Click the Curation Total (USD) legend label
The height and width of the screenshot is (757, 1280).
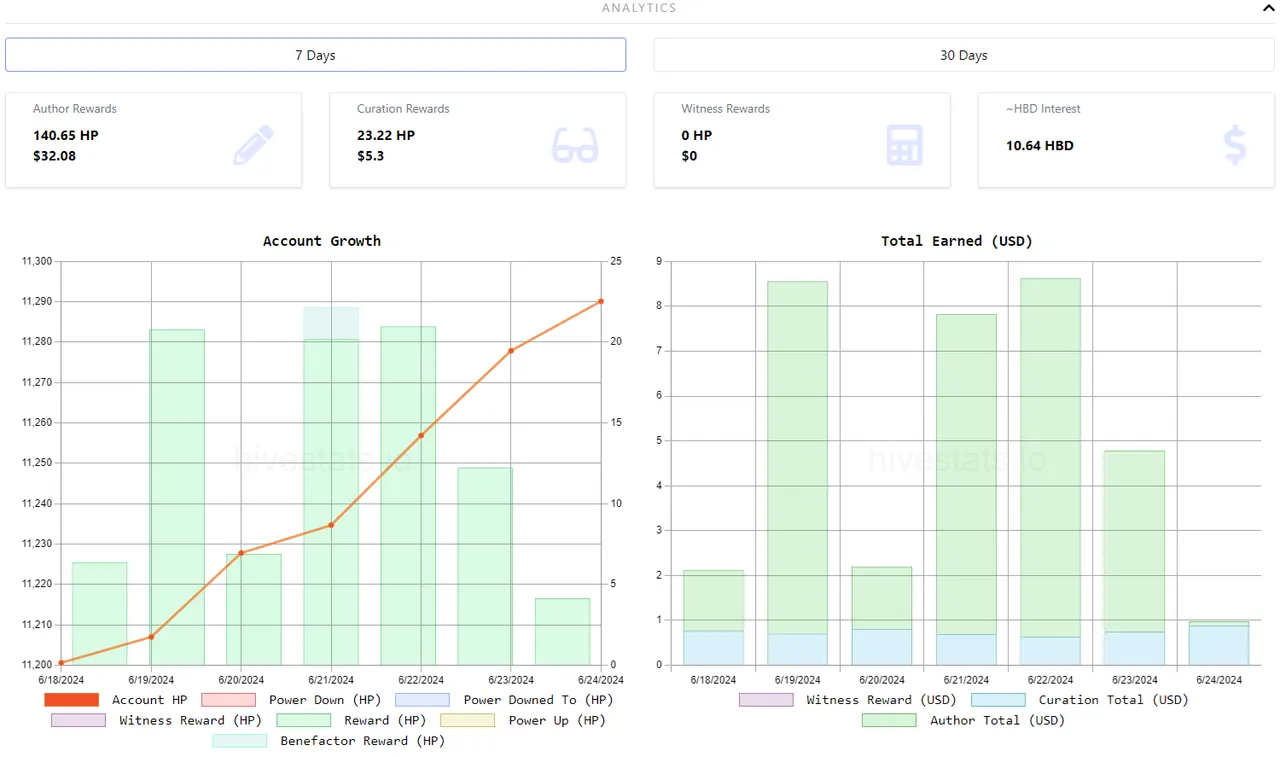pos(1113,700)
